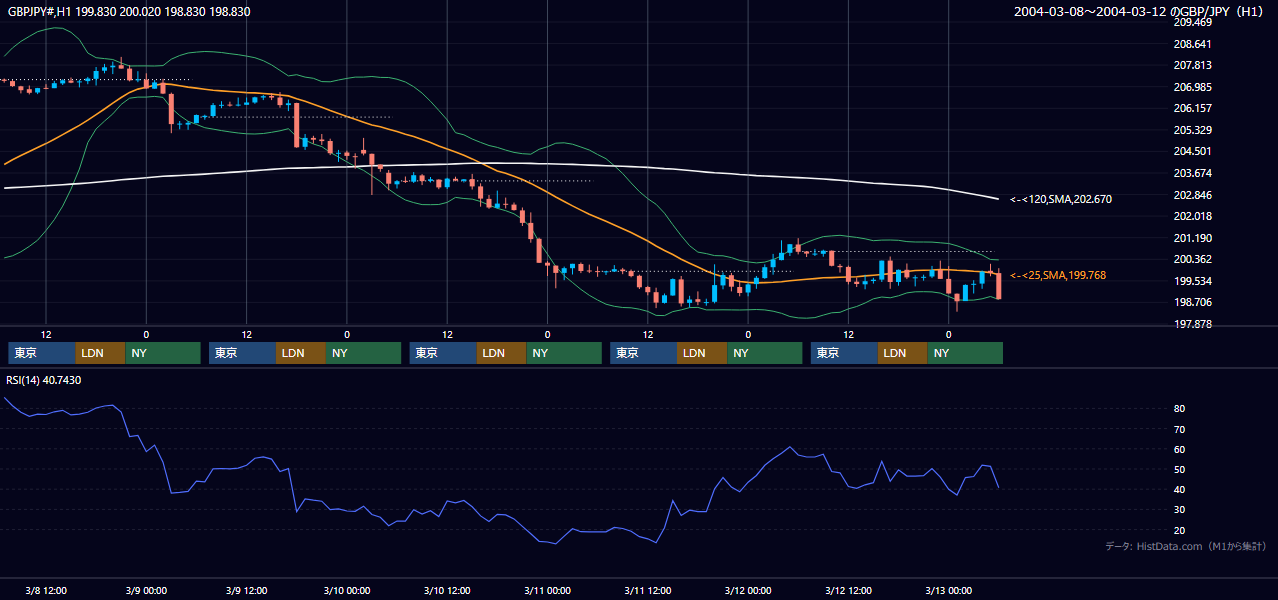Click the 3/9 00:00 date label
The height and width of the screenshot is (600, 1278).
click(146, 590)
